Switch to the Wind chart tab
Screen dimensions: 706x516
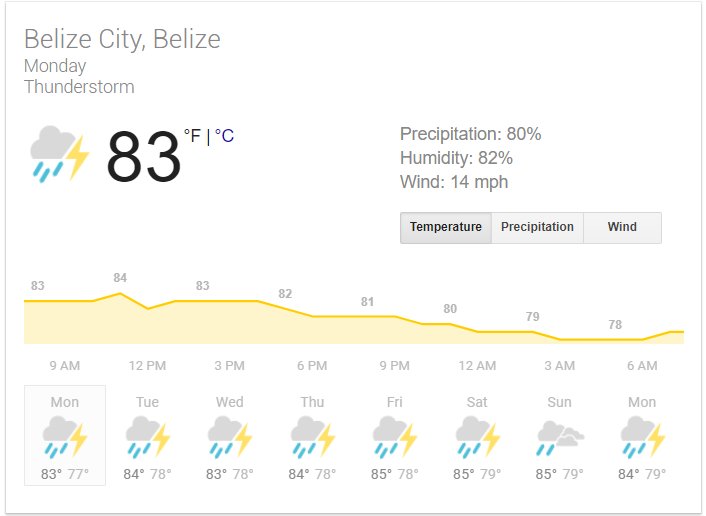tap(622, 227)
